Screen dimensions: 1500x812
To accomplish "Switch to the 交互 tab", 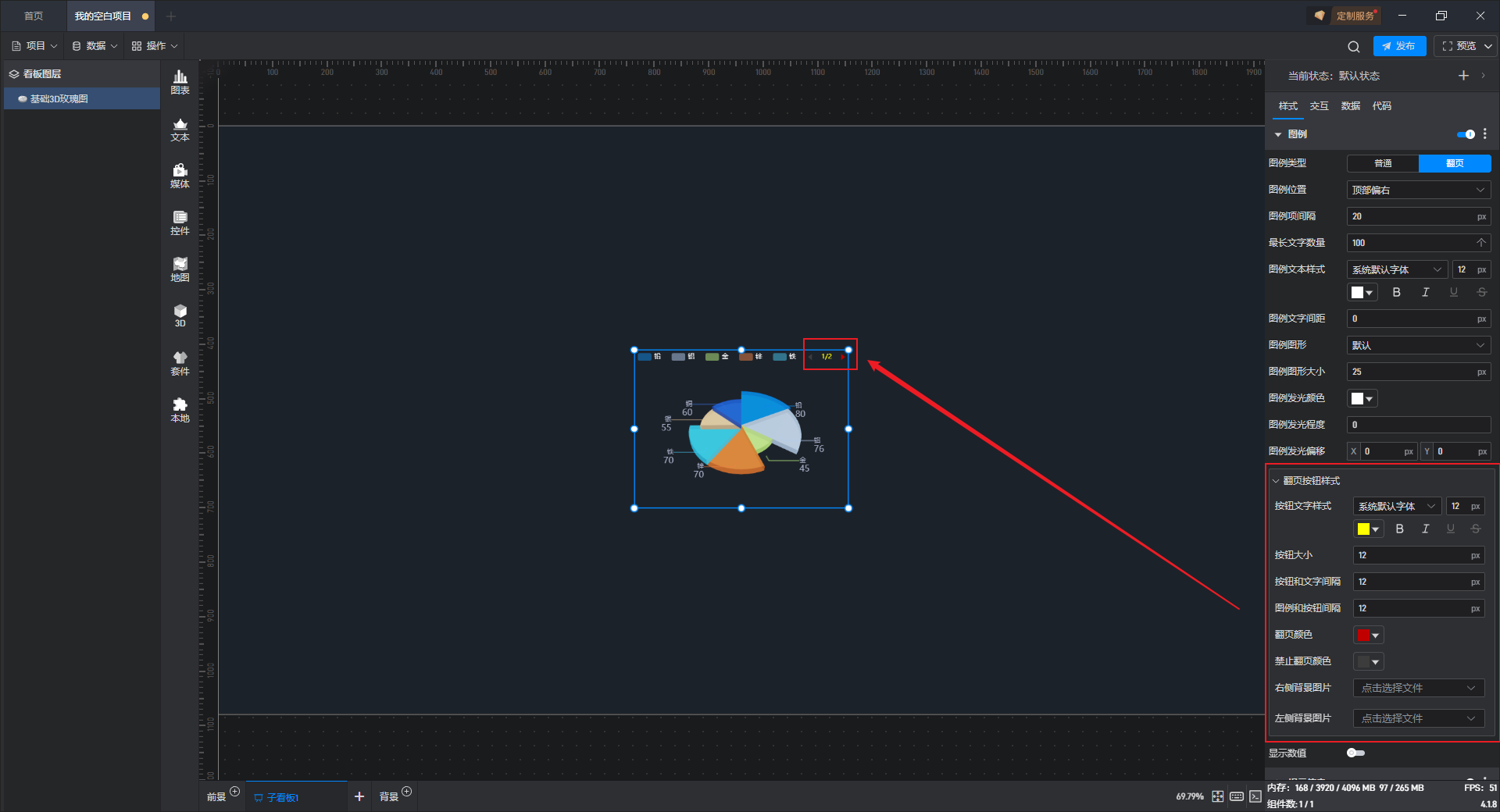I will (1320, 106).
